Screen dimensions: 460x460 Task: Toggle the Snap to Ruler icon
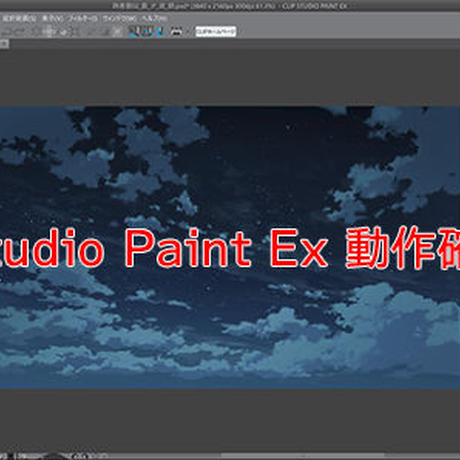[134, 32]
